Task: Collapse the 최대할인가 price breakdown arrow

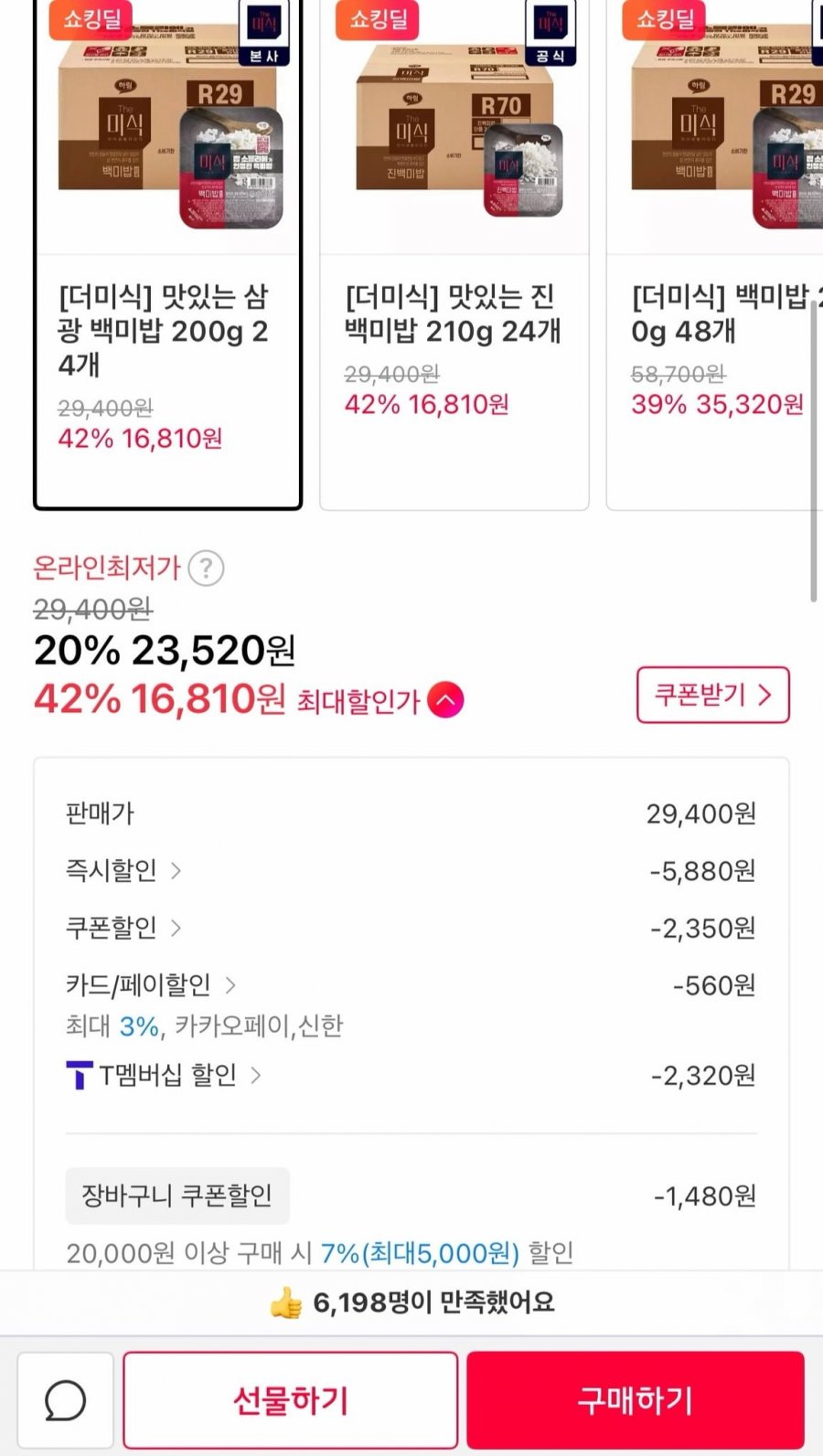Action: click(445, 700)
